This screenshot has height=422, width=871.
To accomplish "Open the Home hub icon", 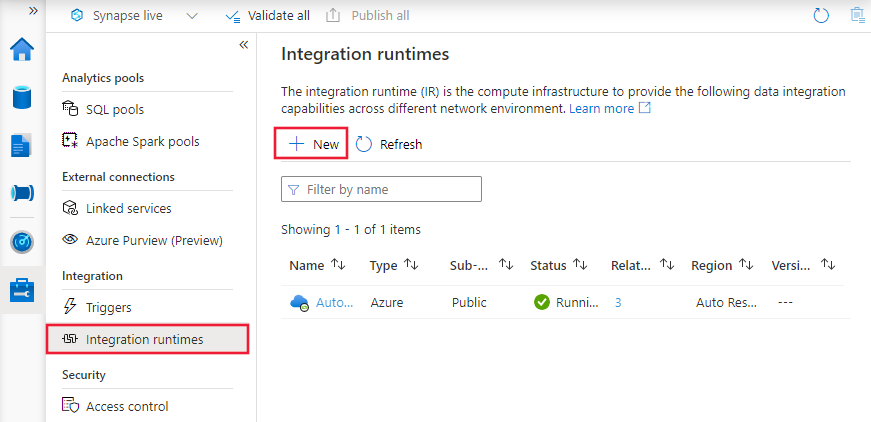I will click(22, 50).
